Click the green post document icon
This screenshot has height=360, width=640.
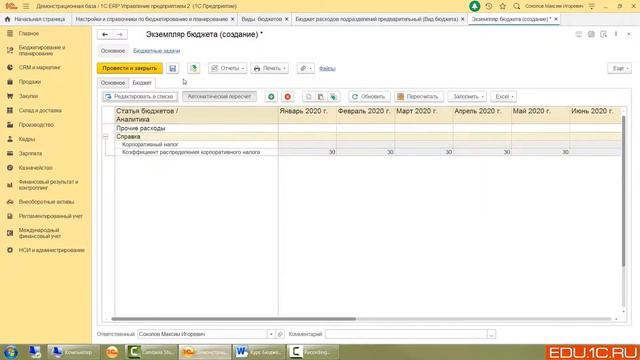[x=193, y=68]
